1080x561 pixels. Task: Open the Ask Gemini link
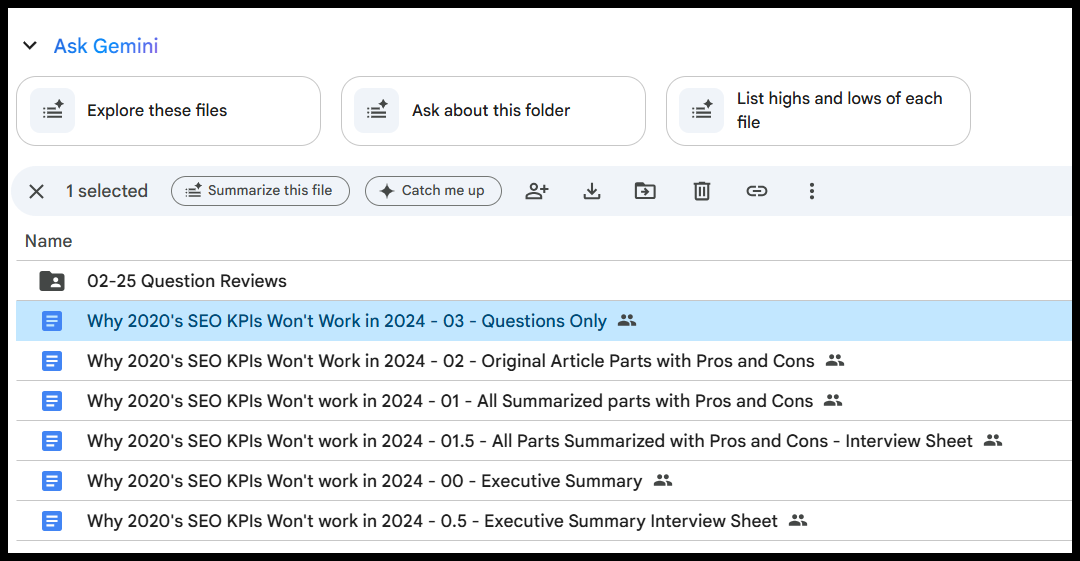106,46
